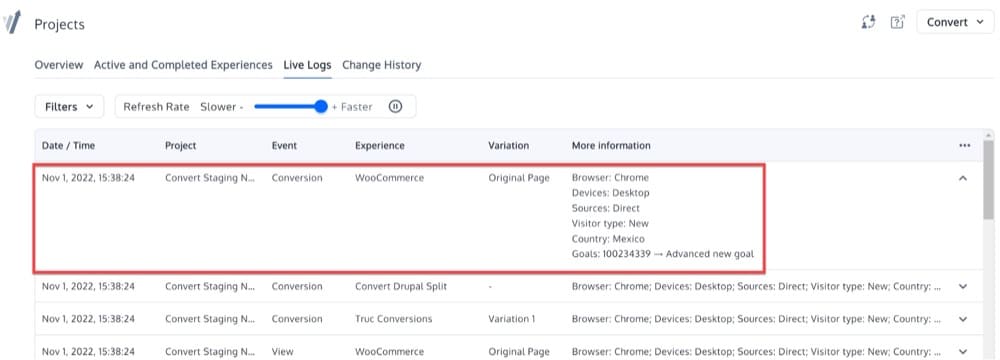
Task: Click Convert Drupal Split experience cell
Action: (401, 287)
